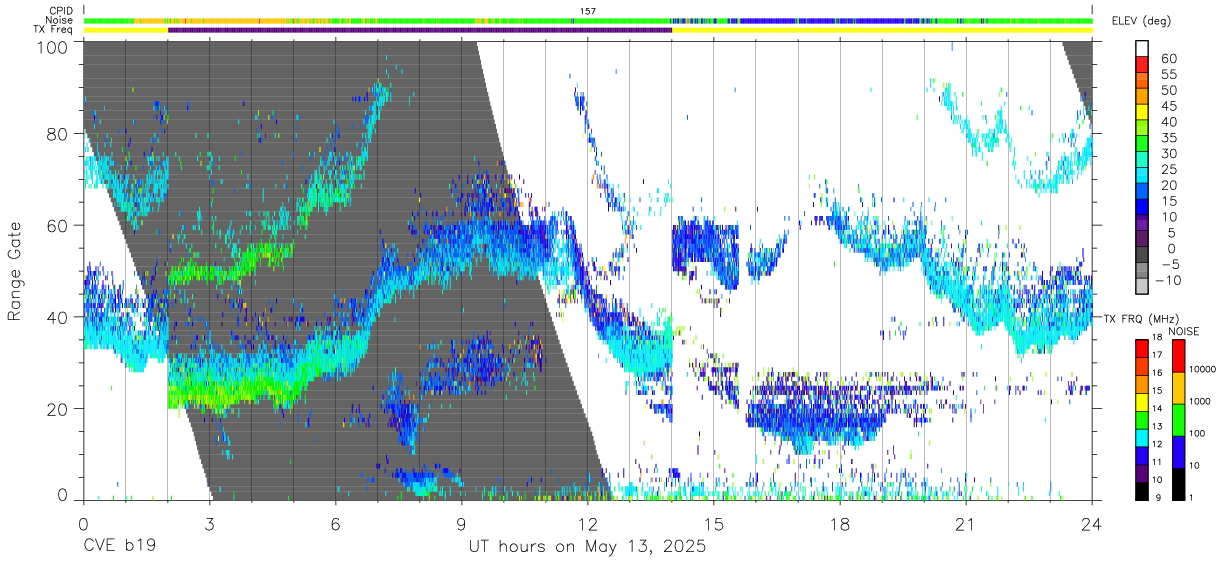Click the x-axis tick label '21'
Screen dimensions: 1228x567
pos(966,524)
